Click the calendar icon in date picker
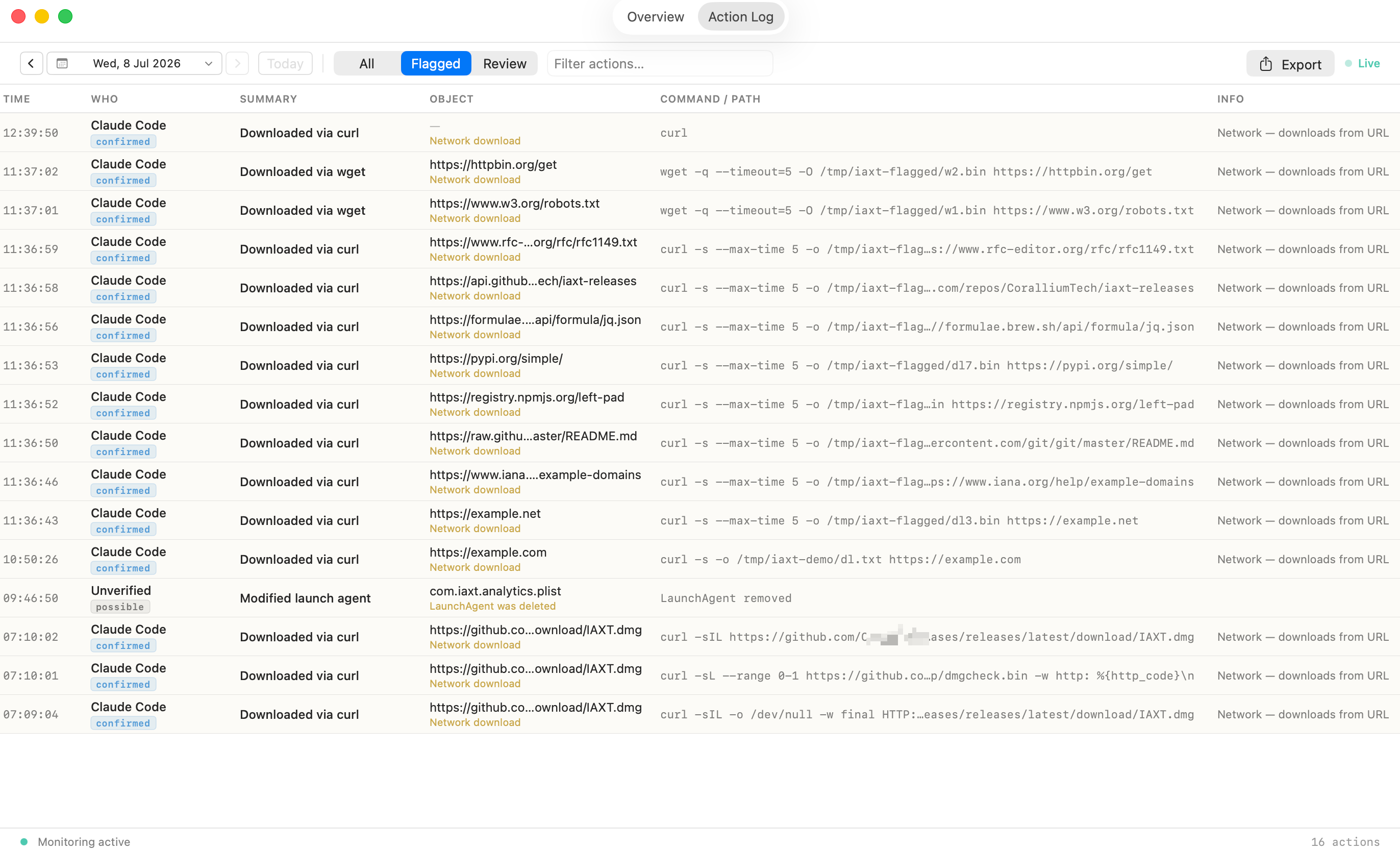This screenshot has height=852, width=1400. click(62, 63)
